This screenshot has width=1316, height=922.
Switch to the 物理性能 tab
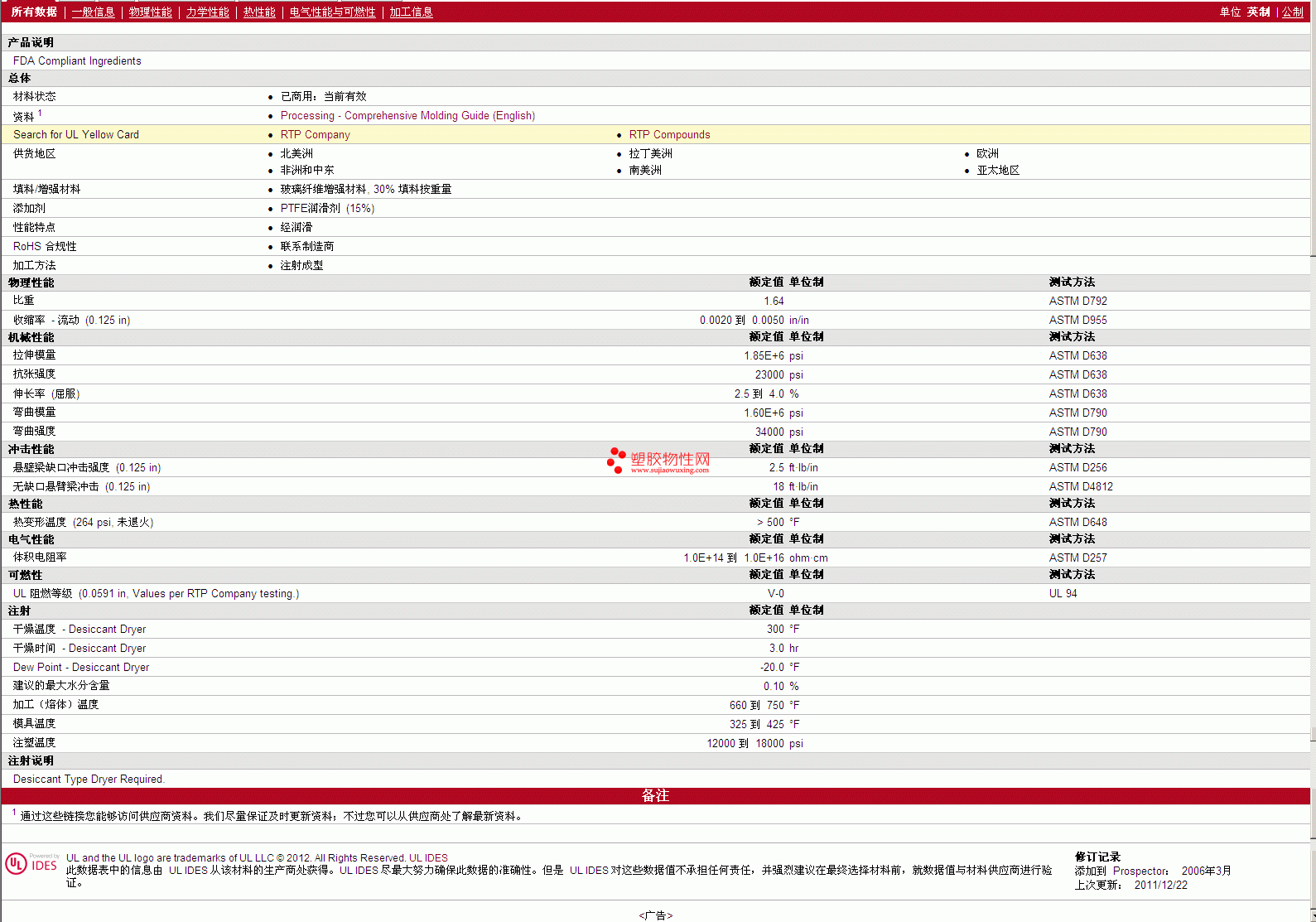coord(150,12)
